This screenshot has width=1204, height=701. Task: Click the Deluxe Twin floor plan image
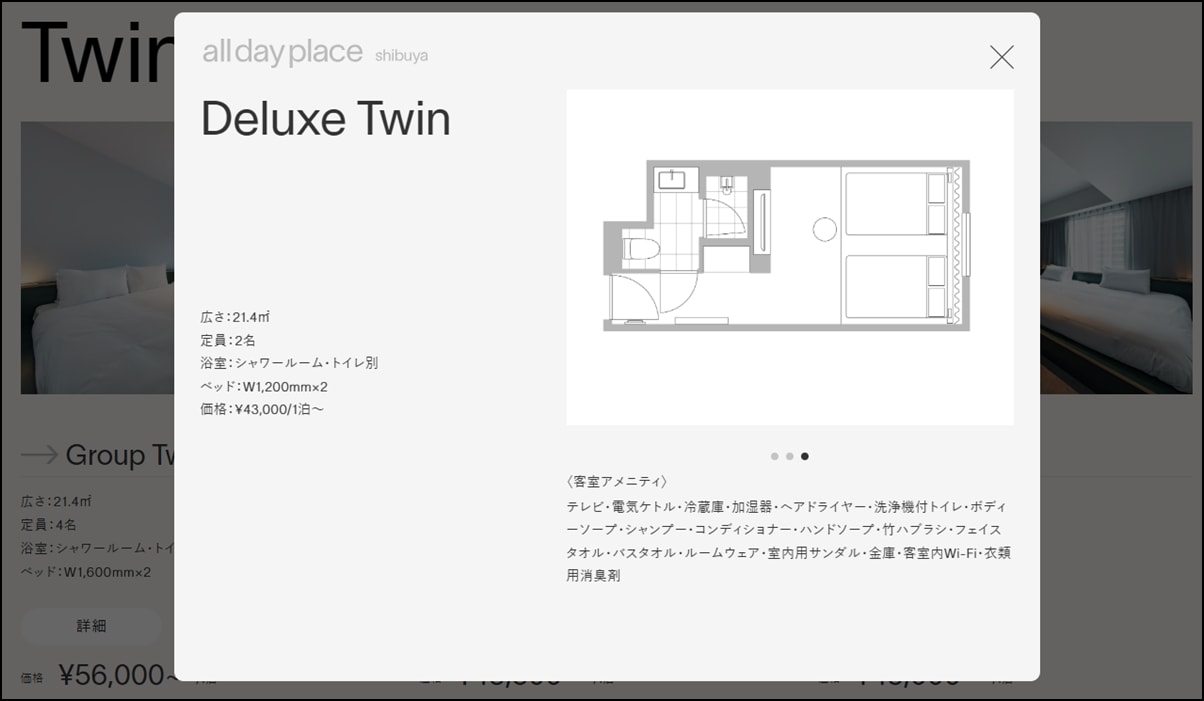tap(790, 258)
